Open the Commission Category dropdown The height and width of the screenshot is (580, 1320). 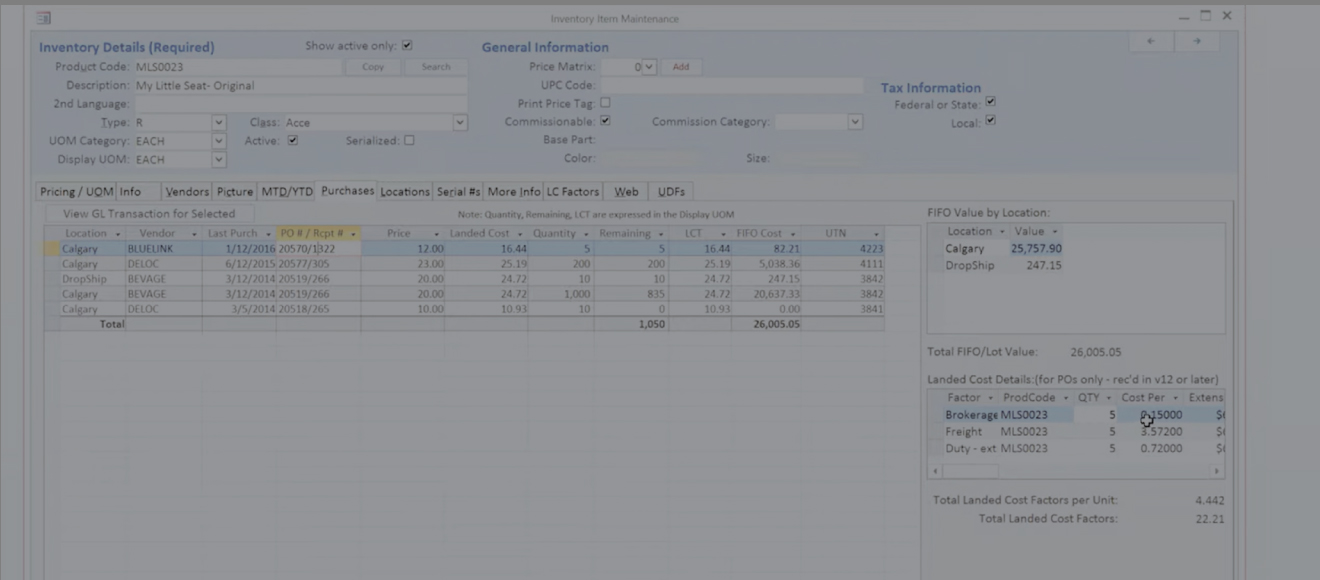(854, 122)
